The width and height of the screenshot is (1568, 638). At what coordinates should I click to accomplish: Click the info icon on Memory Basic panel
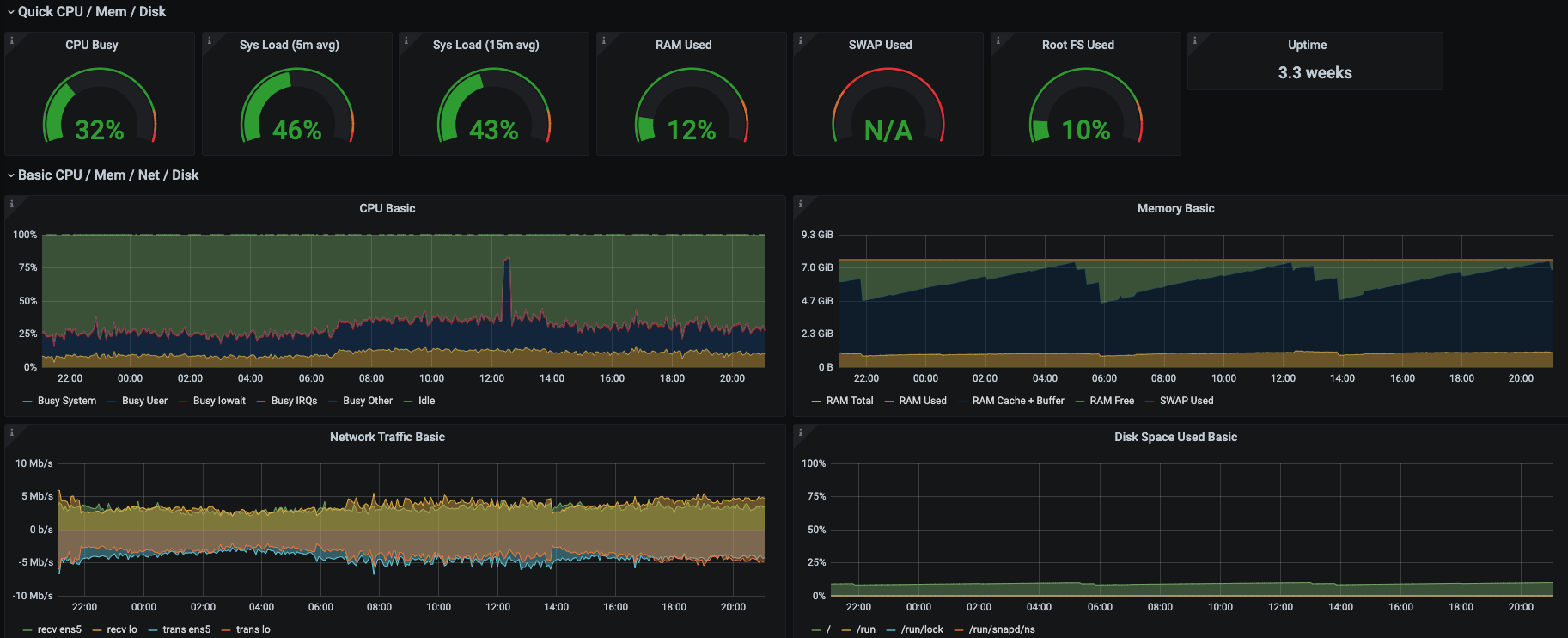point(800,203)
